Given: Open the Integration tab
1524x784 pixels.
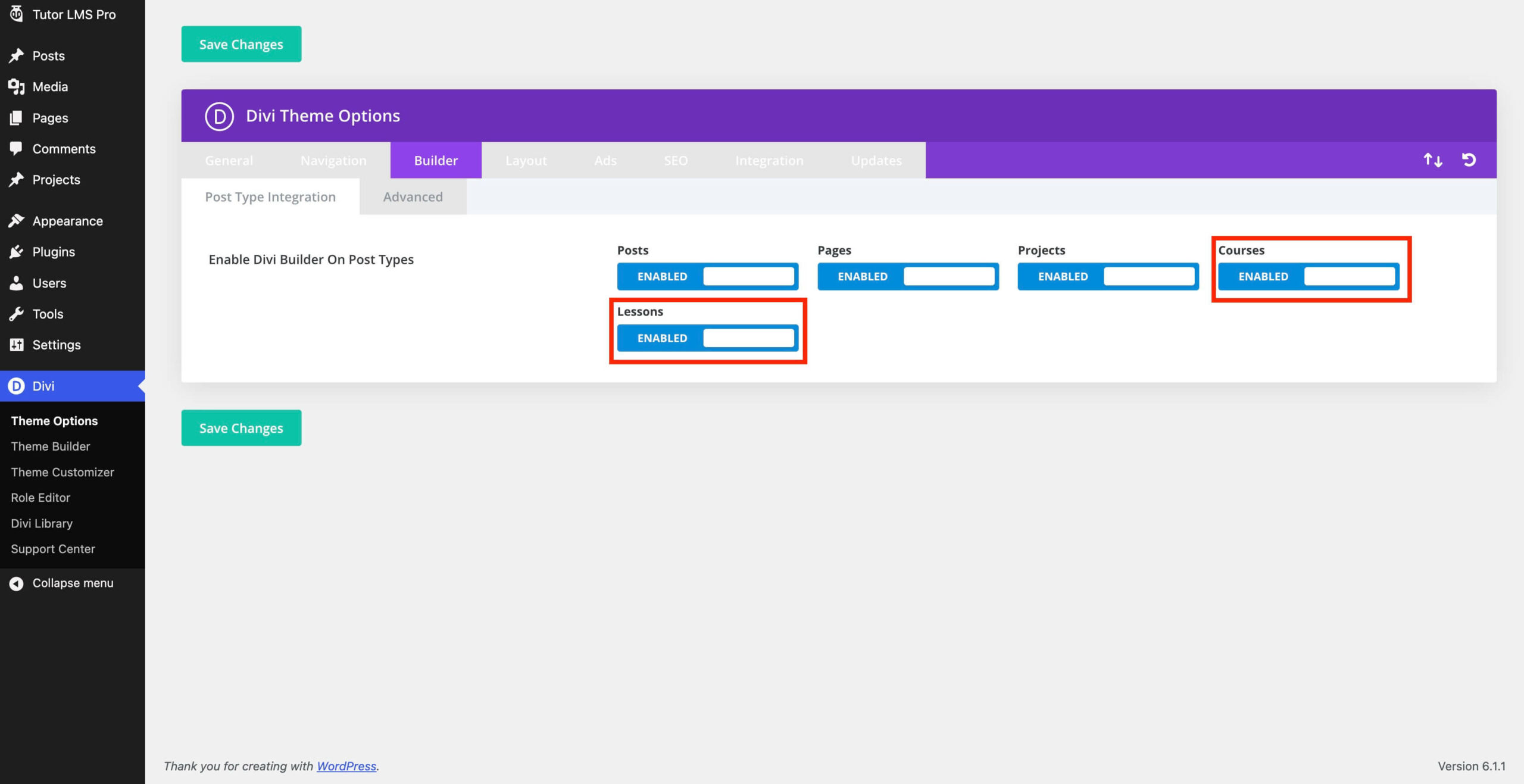Looking at the screenshot, I should [x=769, y=160].
